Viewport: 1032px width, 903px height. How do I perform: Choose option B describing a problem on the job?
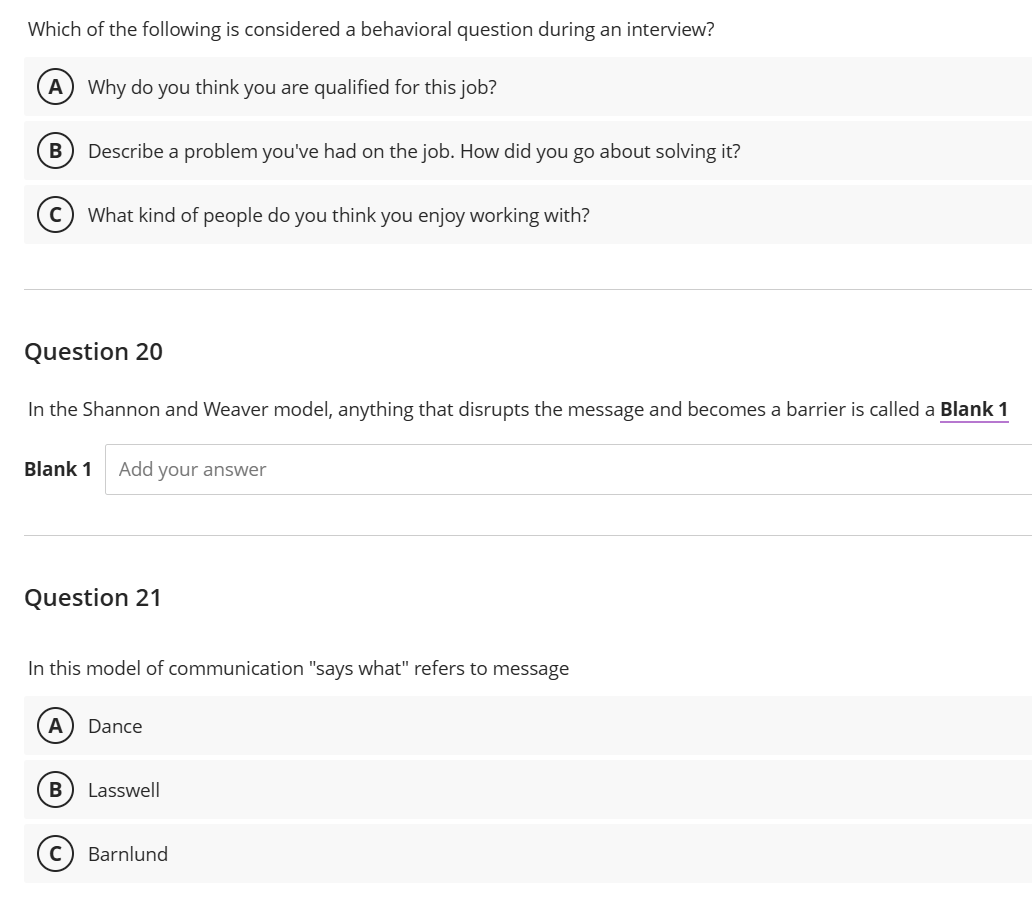click(x=413, y=151)
